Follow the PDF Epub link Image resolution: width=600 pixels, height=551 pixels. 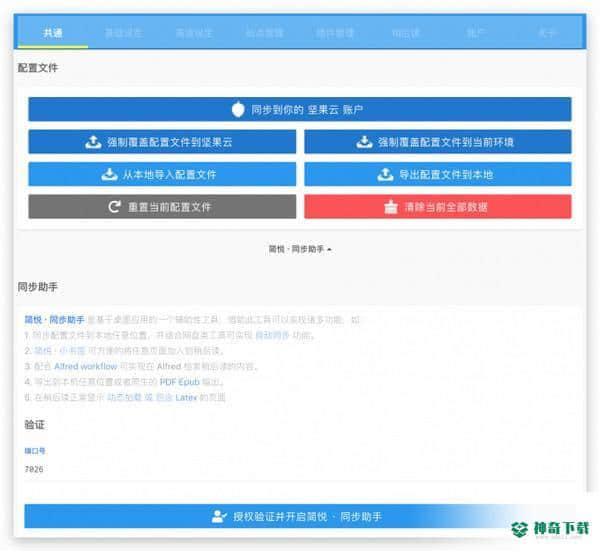click(179, 382)
